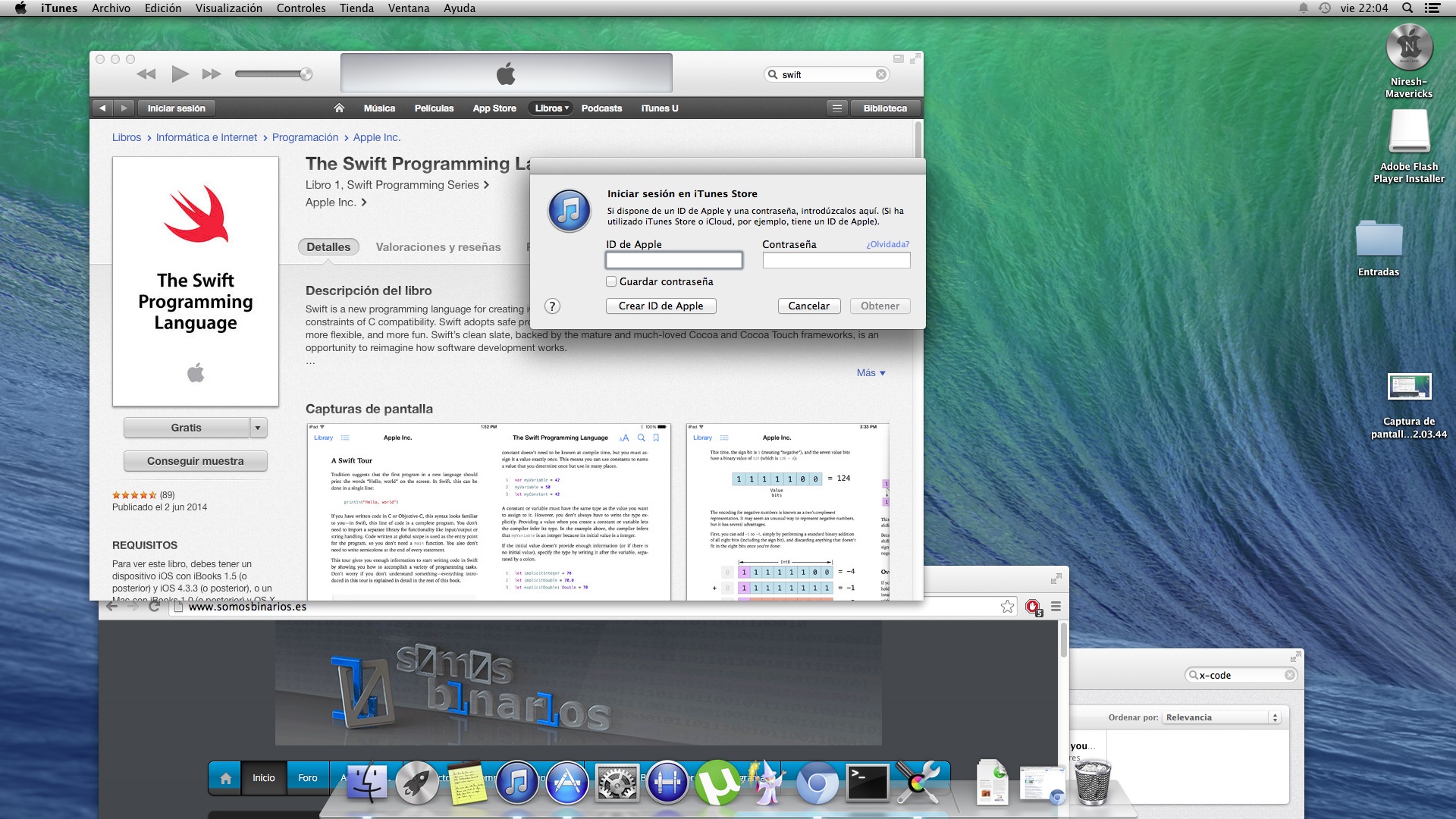Go forward with the iTunes Store forward arrow
Viewport: 1456px width, 819px height.
coord(124,108)
